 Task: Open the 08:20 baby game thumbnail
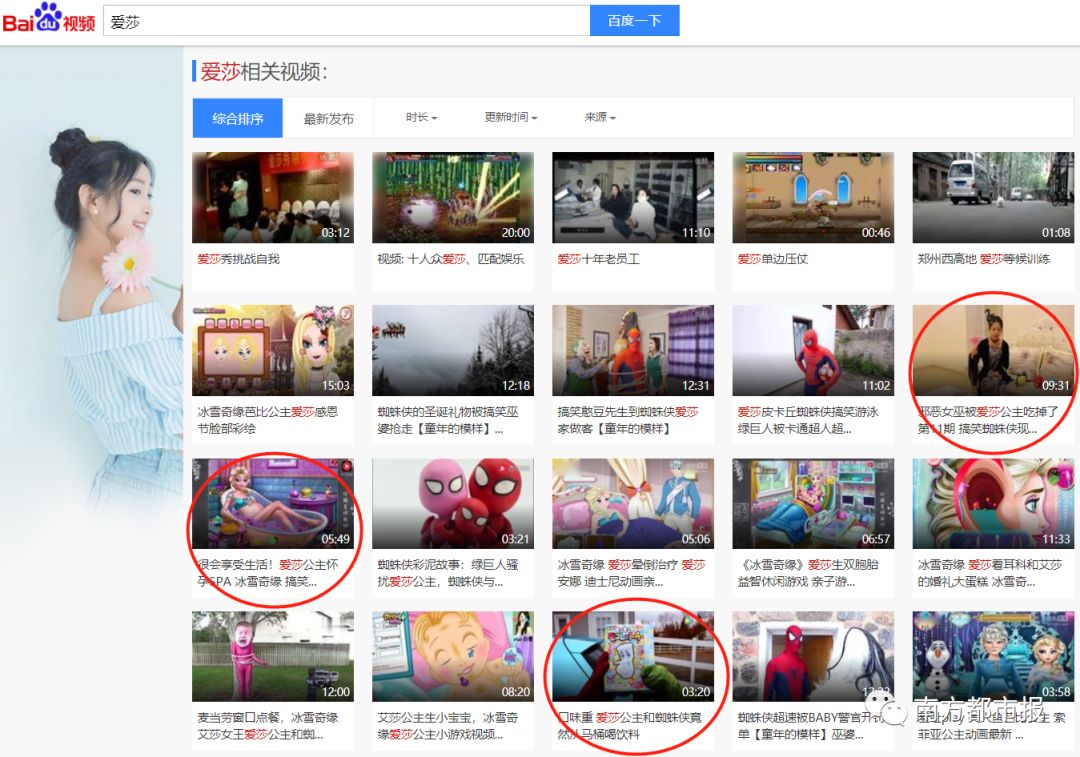click(453, 656)
